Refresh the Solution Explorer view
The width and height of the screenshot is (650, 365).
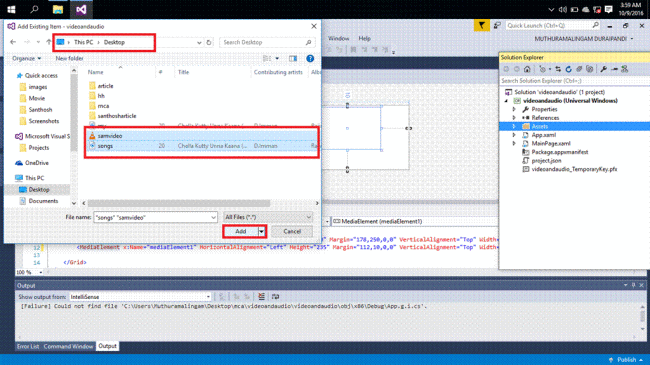[x=568, y=69]
